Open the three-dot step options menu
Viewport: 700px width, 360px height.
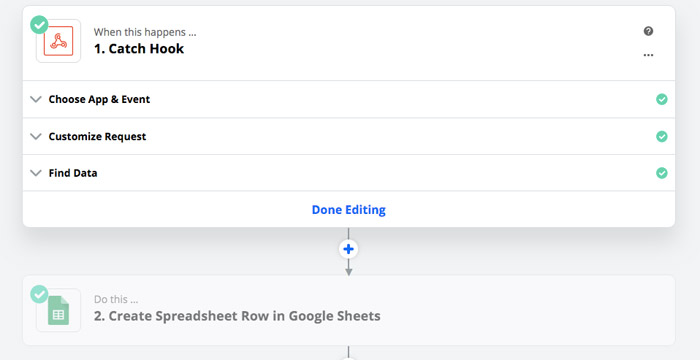point(648,55)
